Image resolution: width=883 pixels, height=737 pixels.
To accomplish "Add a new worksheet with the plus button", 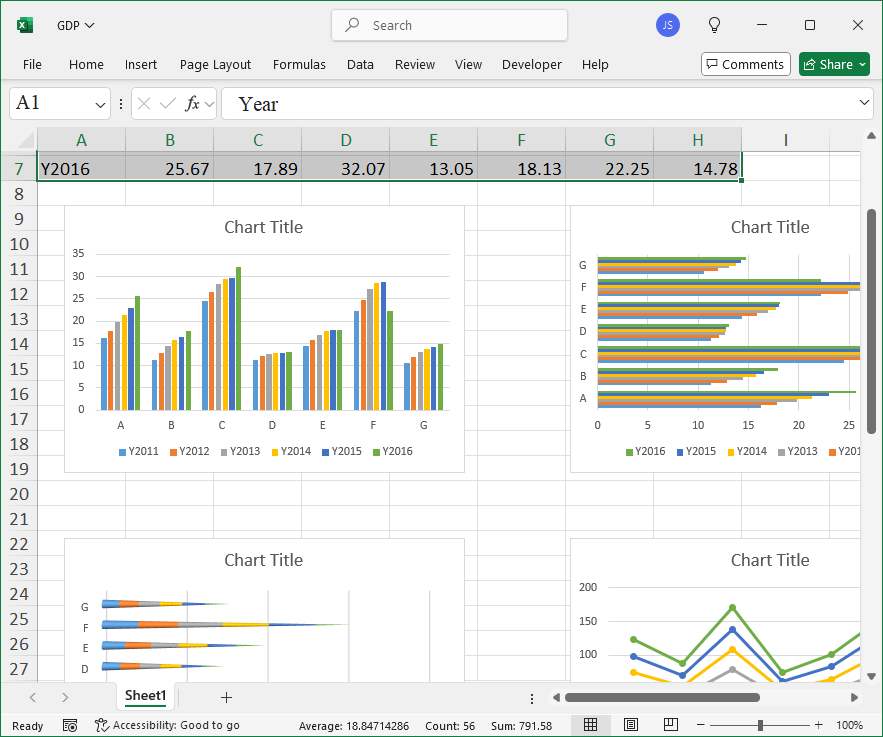I will click(x=226, y=697).
